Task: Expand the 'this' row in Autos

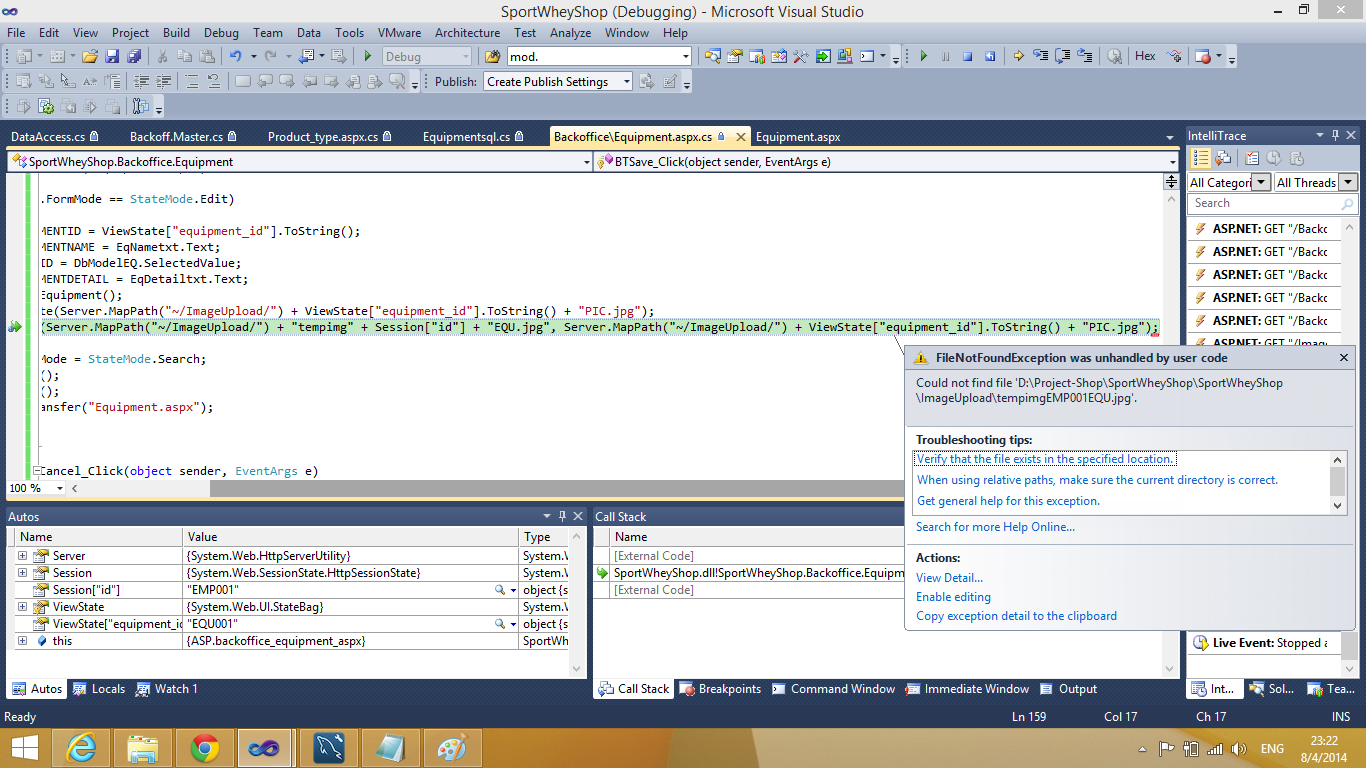Action: (x=22, y=641)
